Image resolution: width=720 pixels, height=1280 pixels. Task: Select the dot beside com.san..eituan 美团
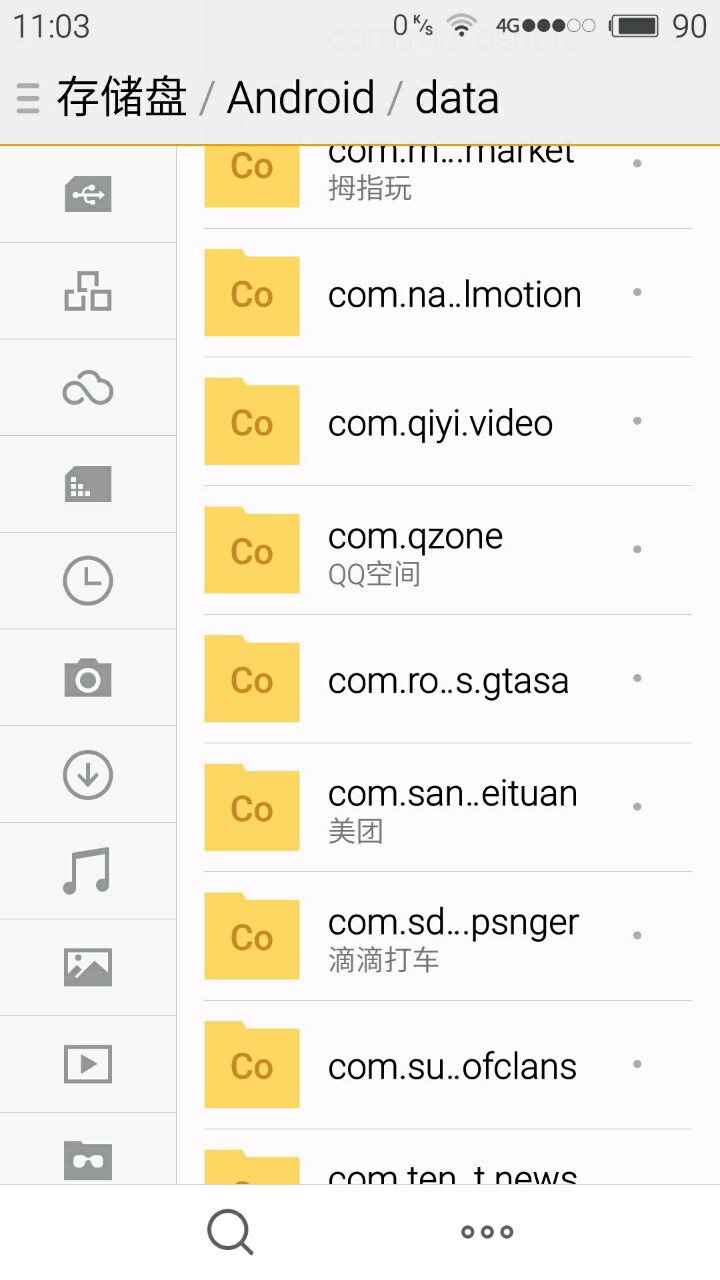pos(637,807)
